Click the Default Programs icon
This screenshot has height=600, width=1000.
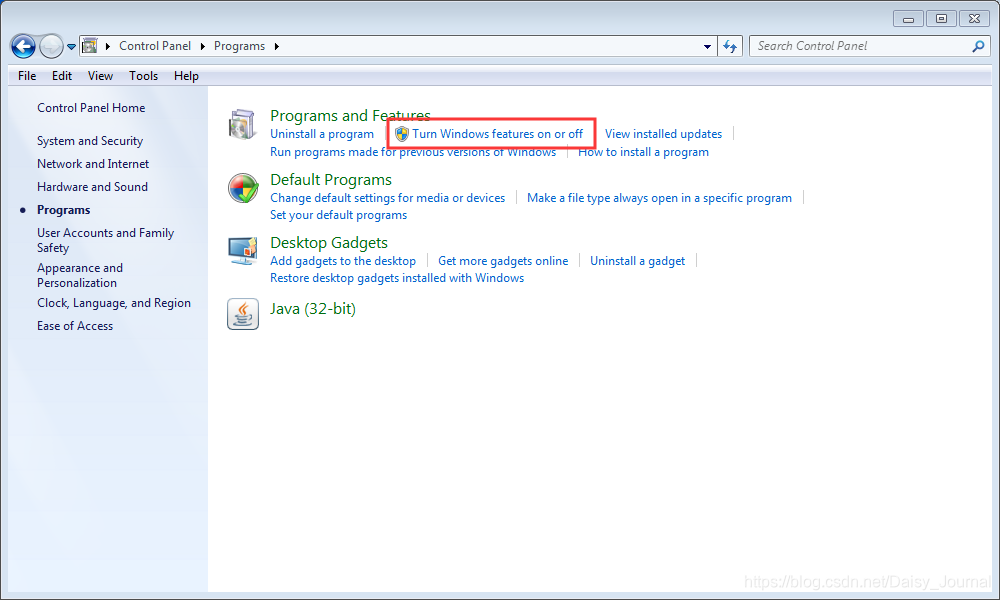tap(243, 188)
